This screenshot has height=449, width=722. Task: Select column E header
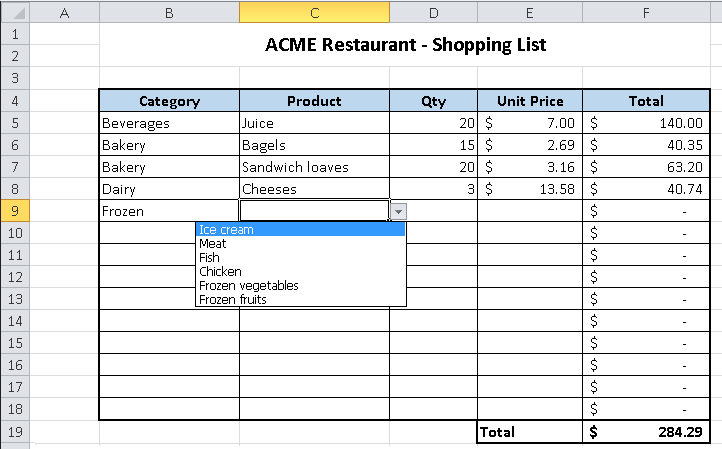point(530,13)
